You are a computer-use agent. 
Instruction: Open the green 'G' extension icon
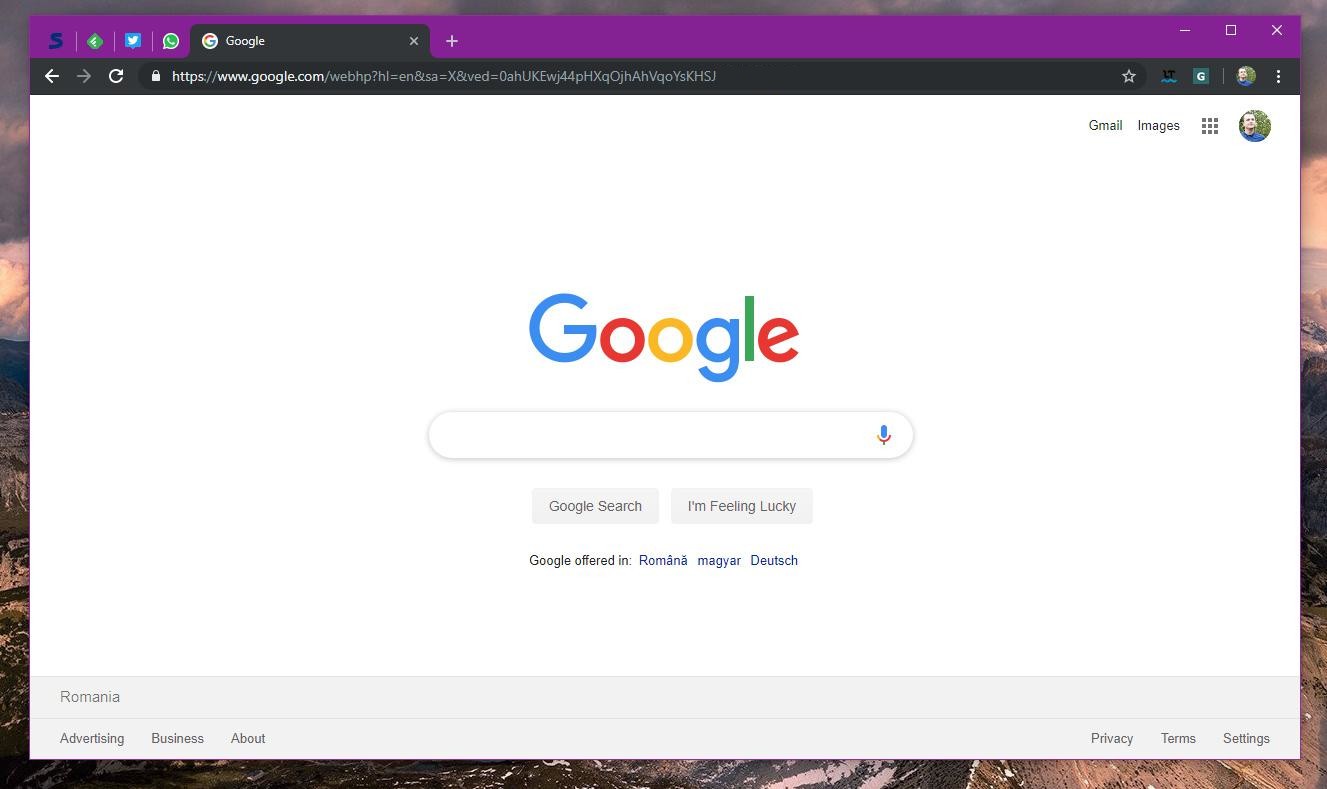pos(1201,76)
